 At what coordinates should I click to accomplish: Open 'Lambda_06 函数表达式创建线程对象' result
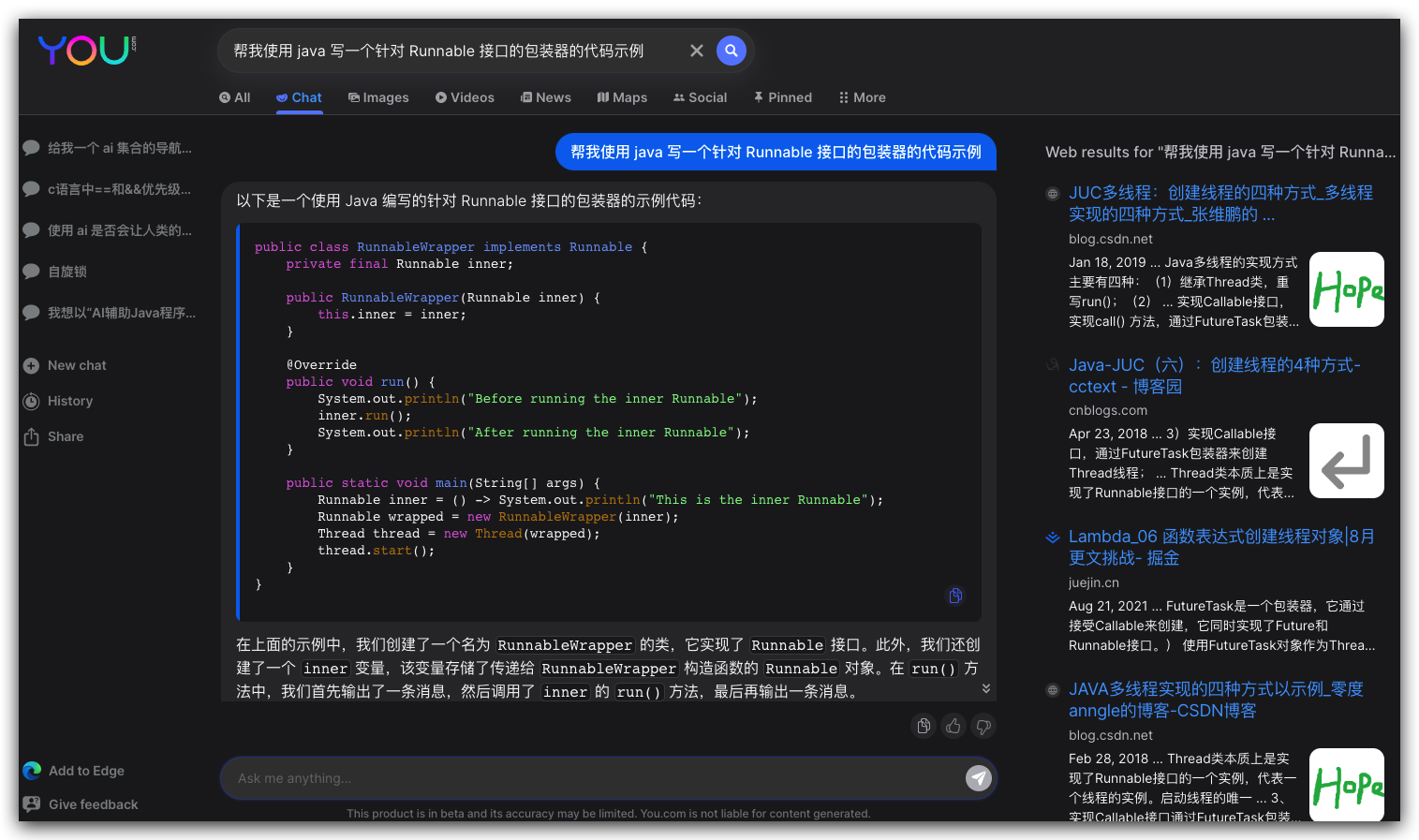pyautogui.click(x=1221, y=547)
